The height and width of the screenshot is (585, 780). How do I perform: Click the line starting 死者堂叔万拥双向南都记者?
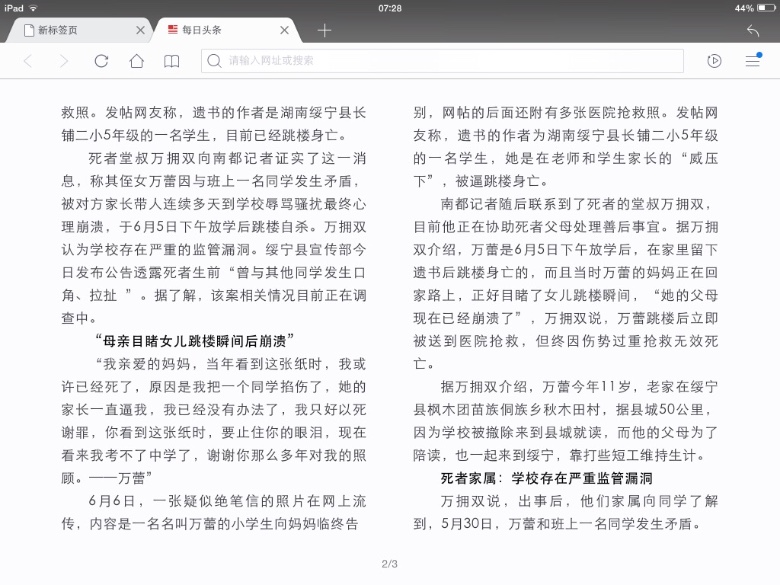pos(227,158)
